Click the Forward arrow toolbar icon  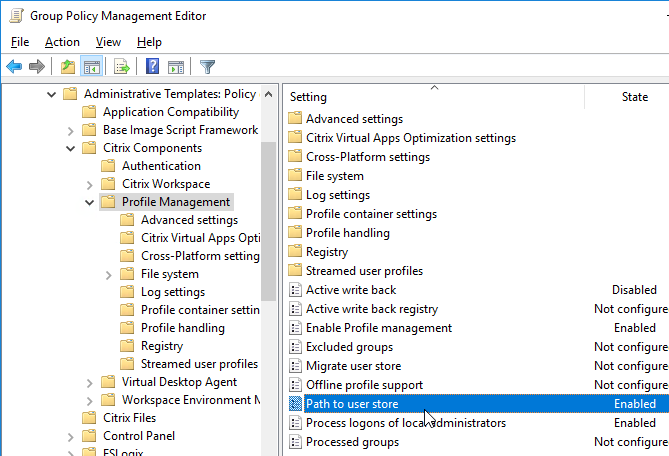pyautogui.click(x=37, y=67)
